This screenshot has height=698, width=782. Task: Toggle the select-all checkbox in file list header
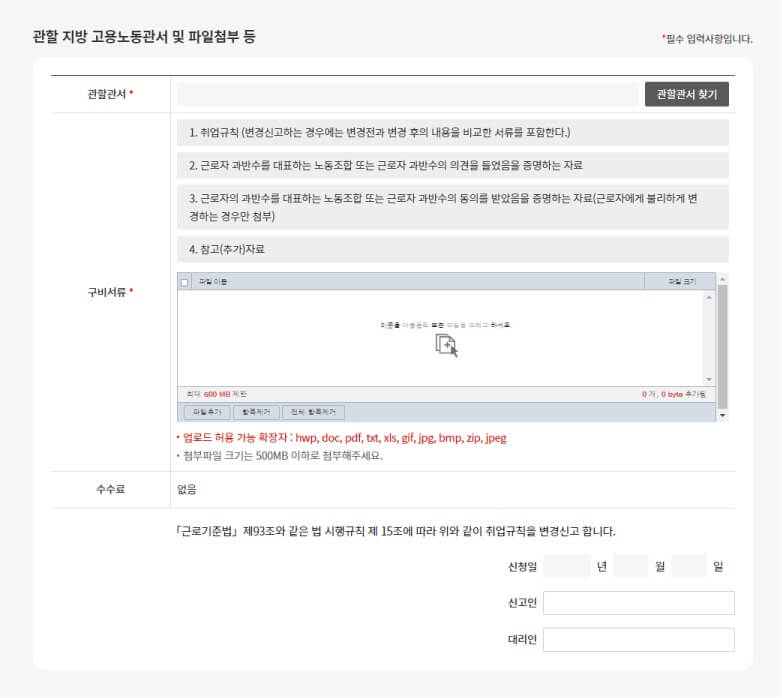pyautogui.click(x=185, y=282)
